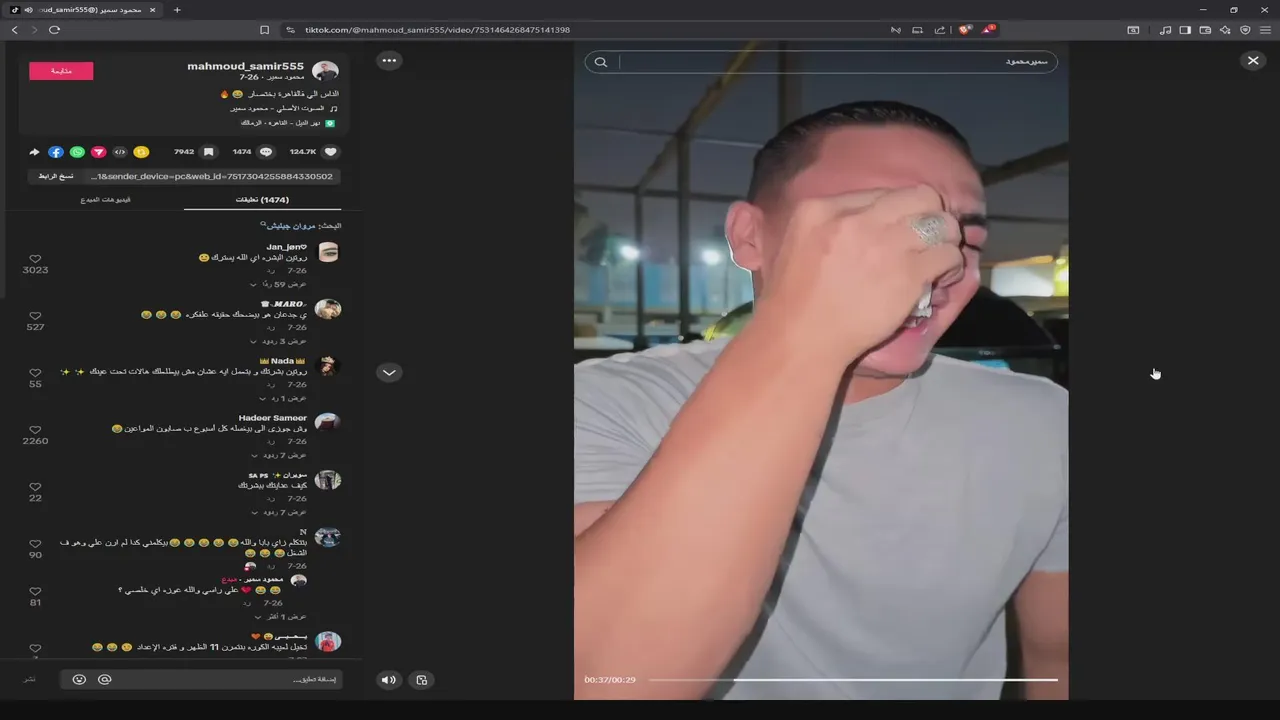Click the post comment button
The image size is (1280, 720).
[30, 679]
